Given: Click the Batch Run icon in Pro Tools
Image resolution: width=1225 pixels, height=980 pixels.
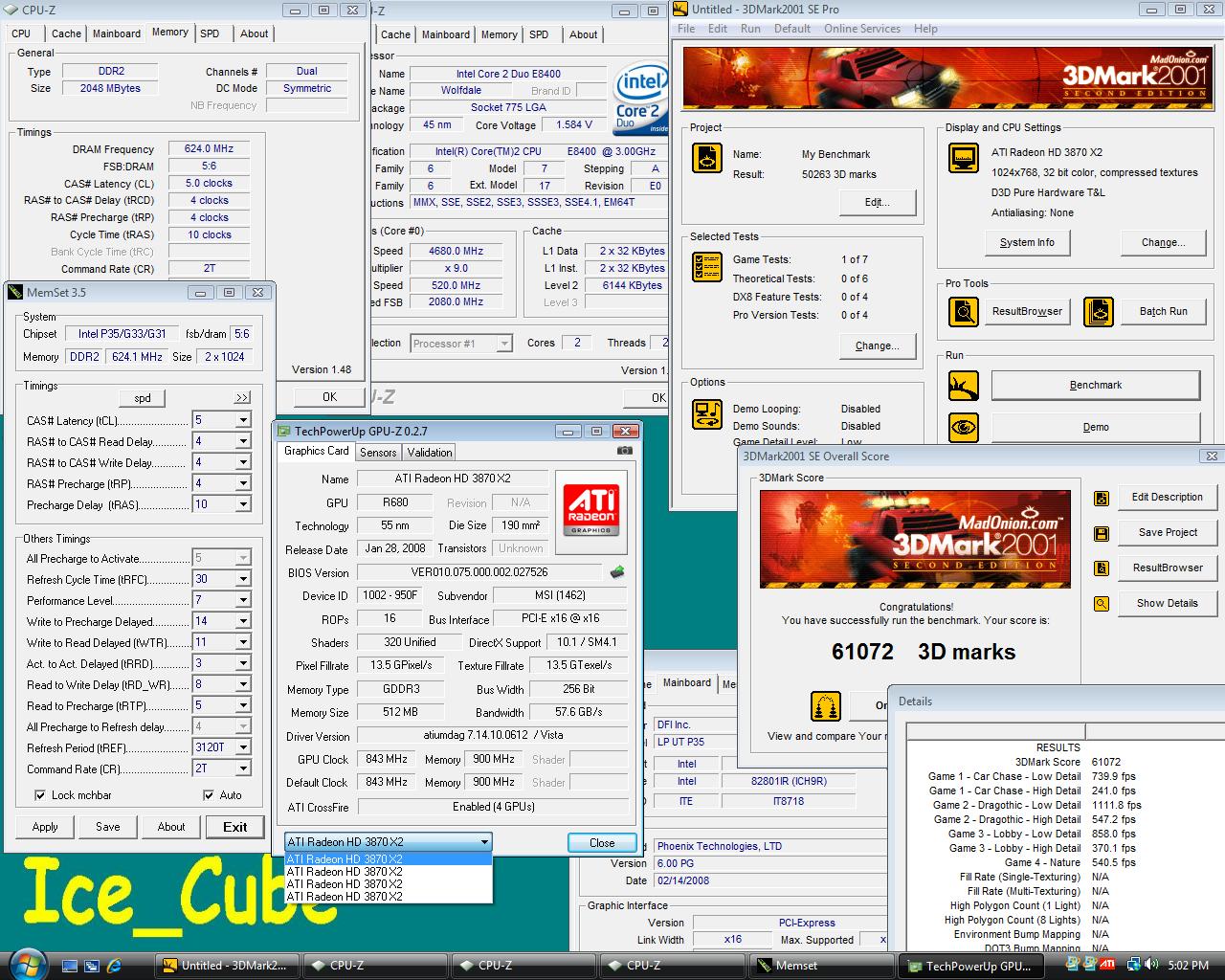Looking at the screenshot, I should [x=1099, y=312].
